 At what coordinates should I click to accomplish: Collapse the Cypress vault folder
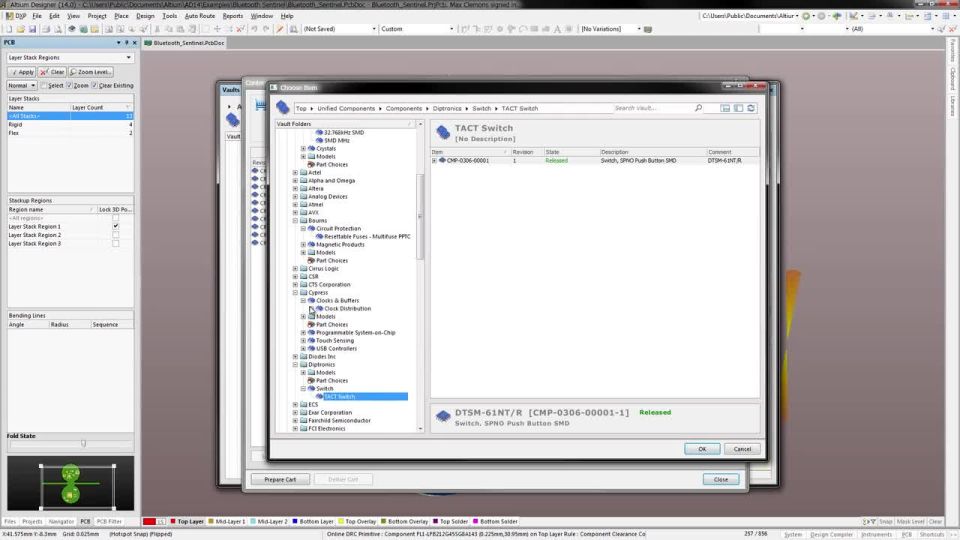click(x=295, y=293)
